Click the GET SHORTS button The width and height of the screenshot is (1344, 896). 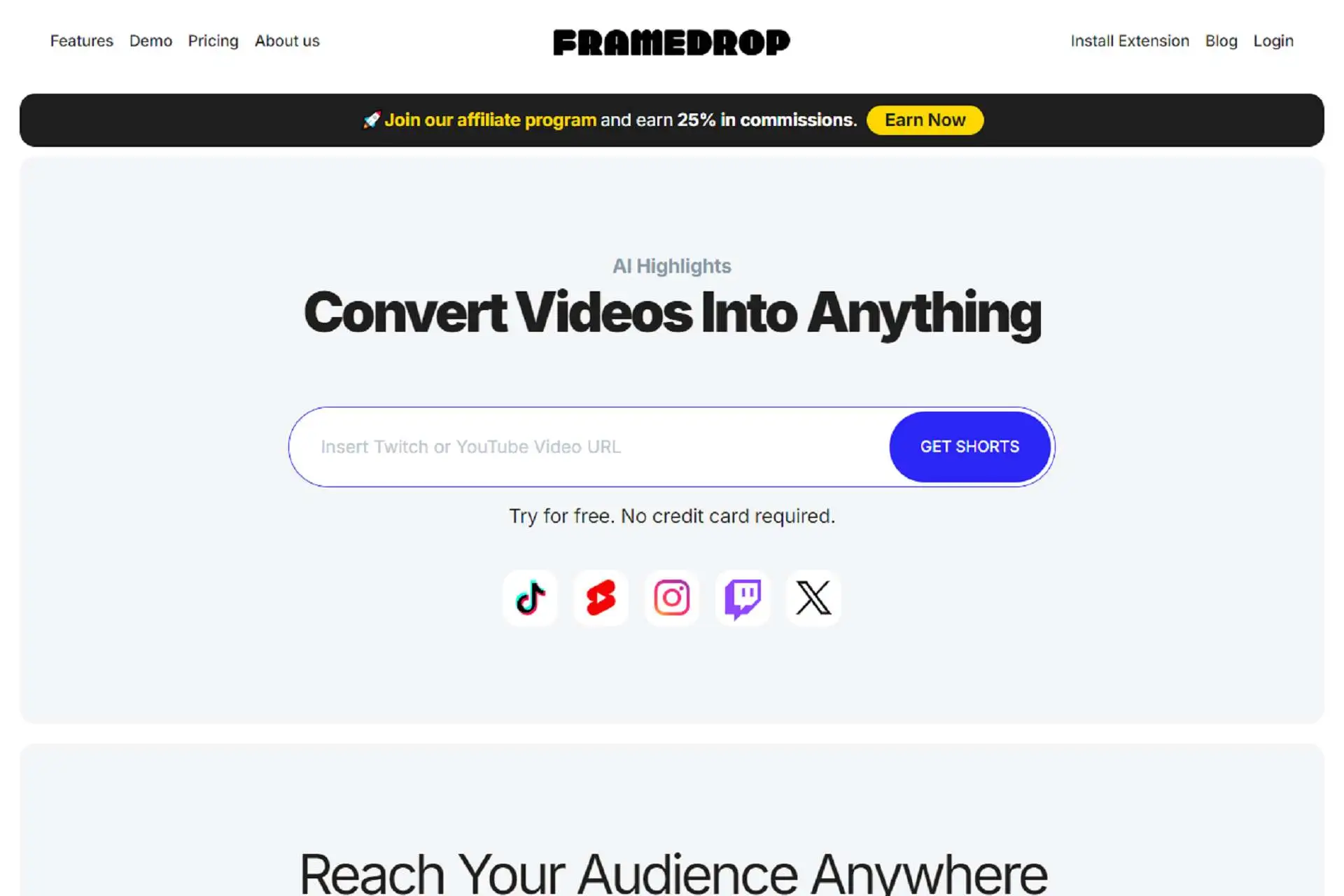969,446
